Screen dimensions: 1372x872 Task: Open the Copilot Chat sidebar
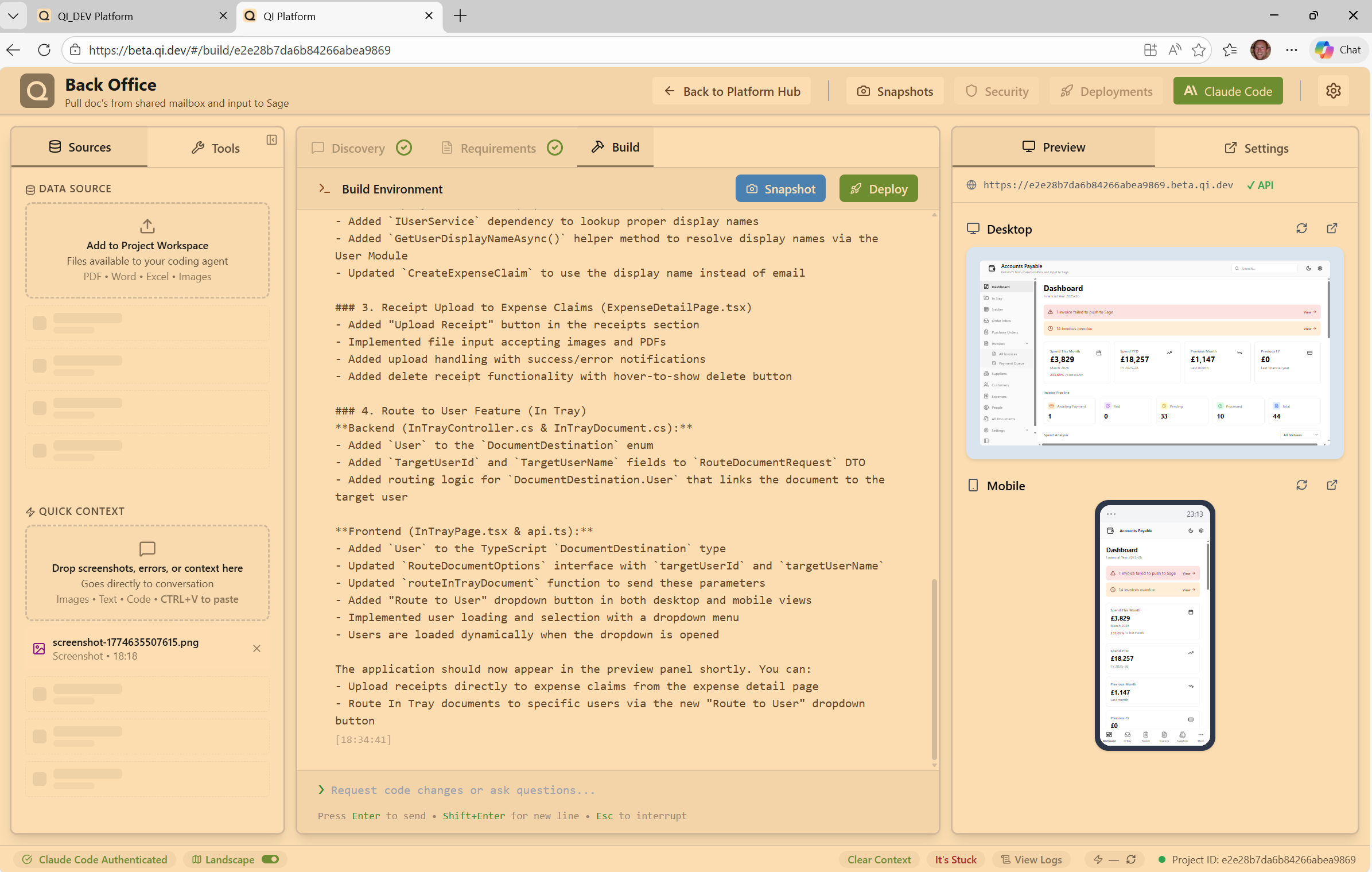click(x=1338, y=50)
